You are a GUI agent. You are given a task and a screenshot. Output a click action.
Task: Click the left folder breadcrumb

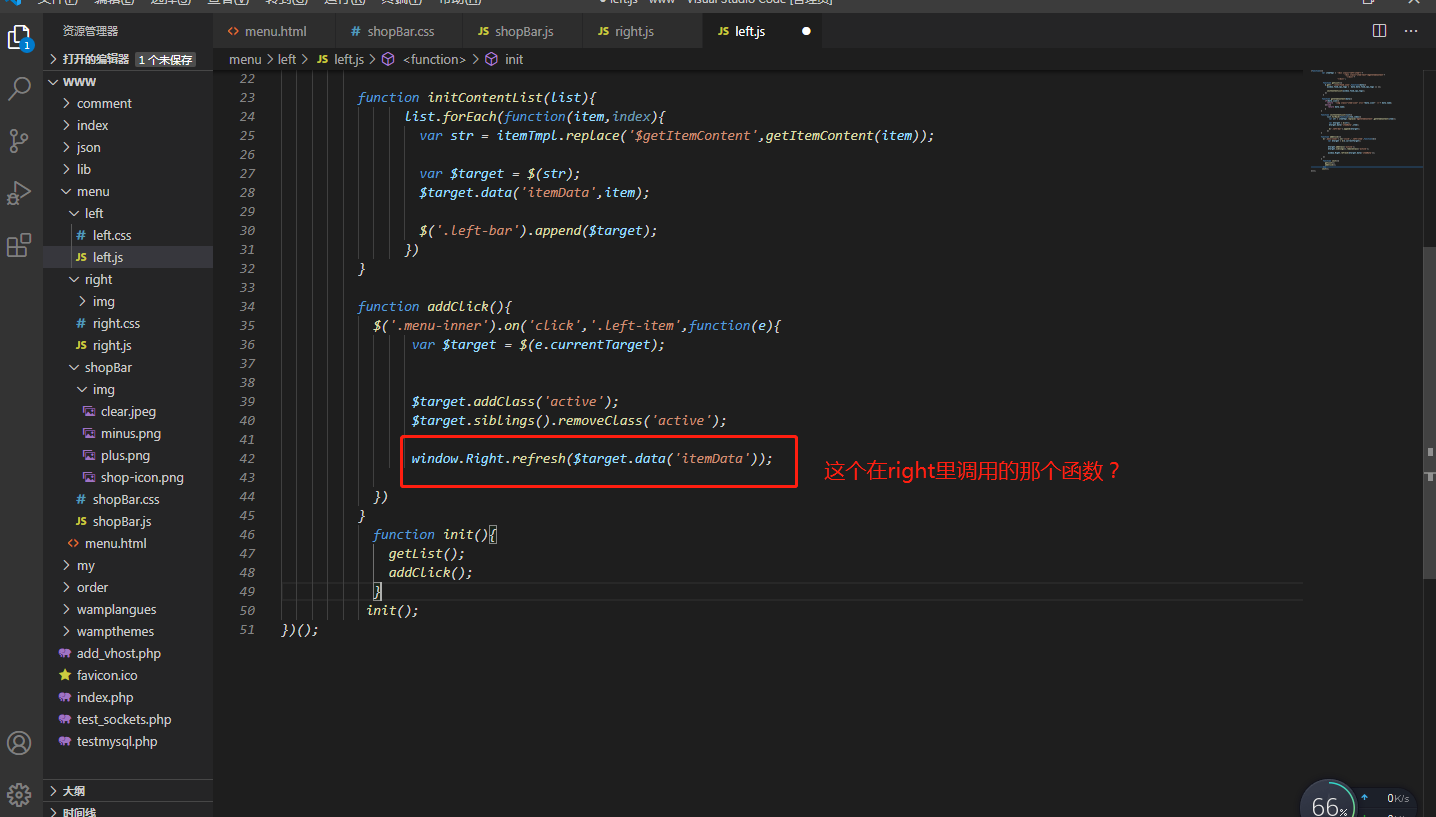point(287,59)
